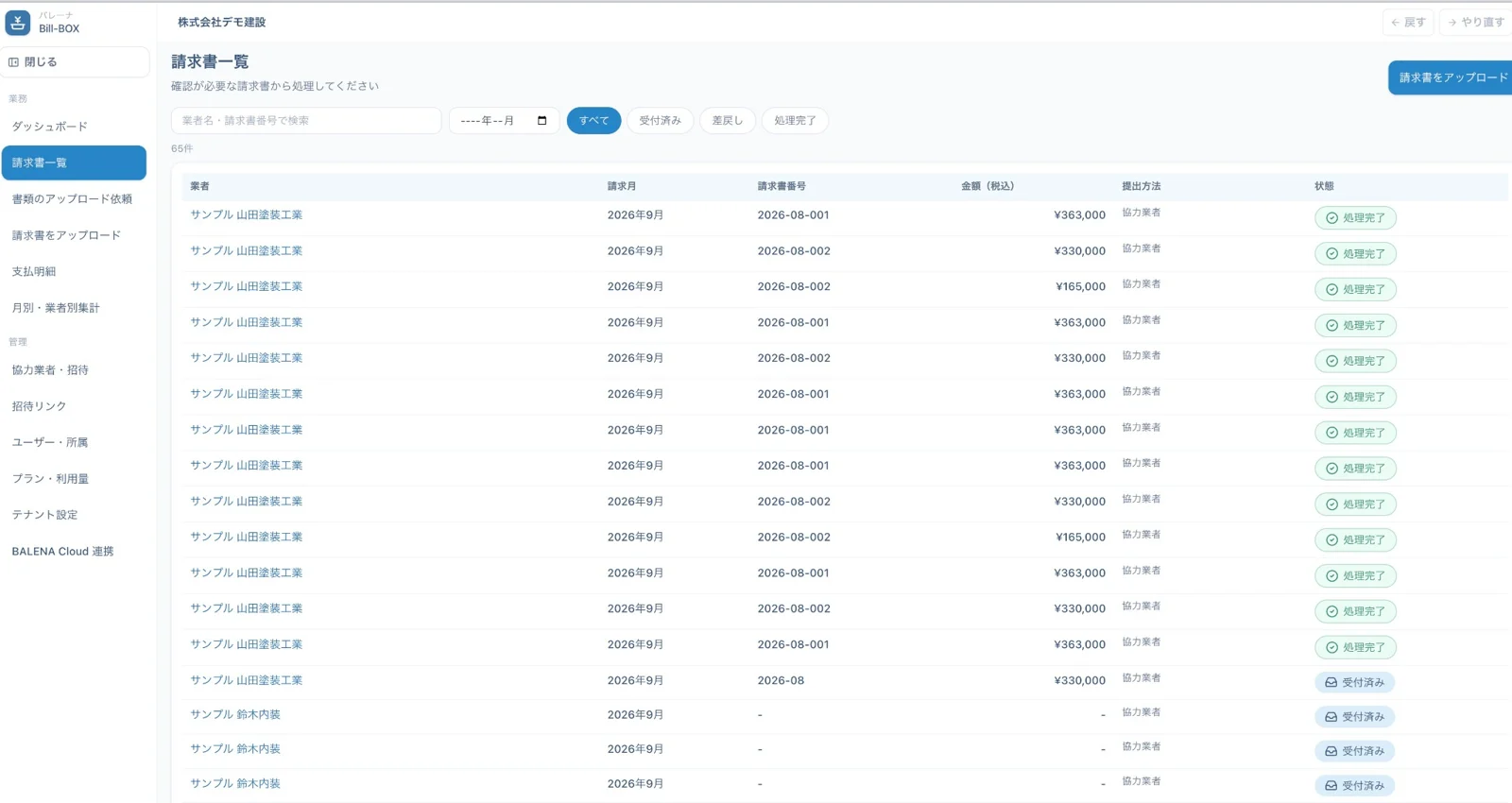Image resolution: width=1512 pixels, height=803 pixels.
Task: Click the 請求月 column header
Action: 622,186
